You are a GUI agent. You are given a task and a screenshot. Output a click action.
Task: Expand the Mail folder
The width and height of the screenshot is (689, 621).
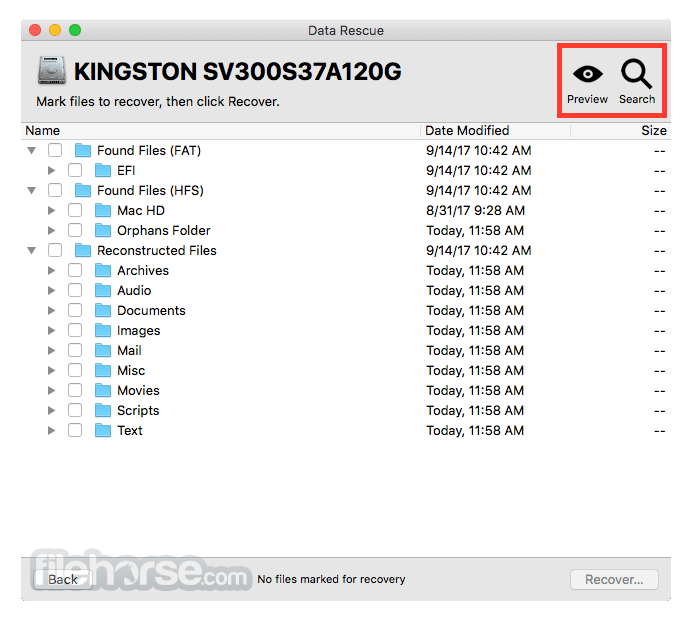tap(51, 350)
